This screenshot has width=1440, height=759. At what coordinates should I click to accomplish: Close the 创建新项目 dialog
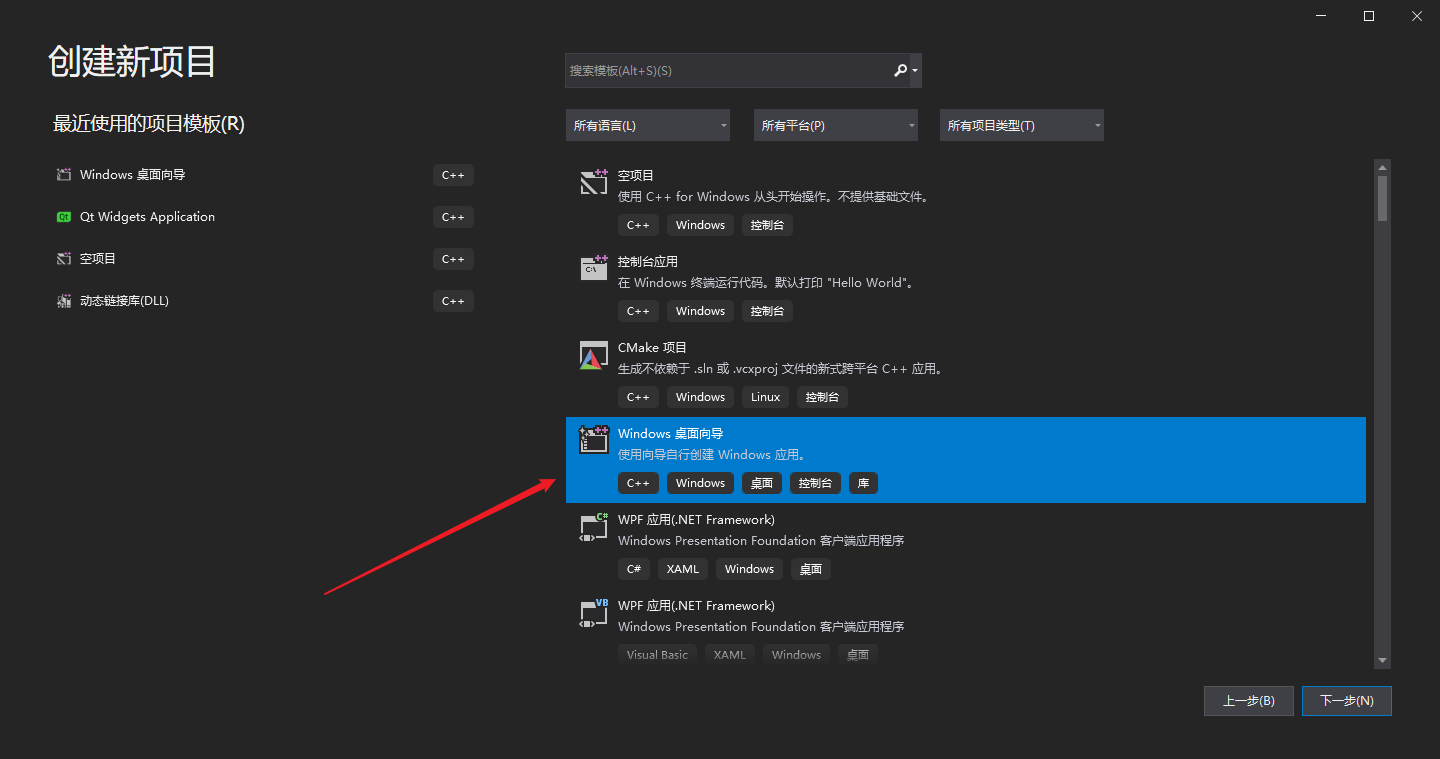pos(1417,16)
